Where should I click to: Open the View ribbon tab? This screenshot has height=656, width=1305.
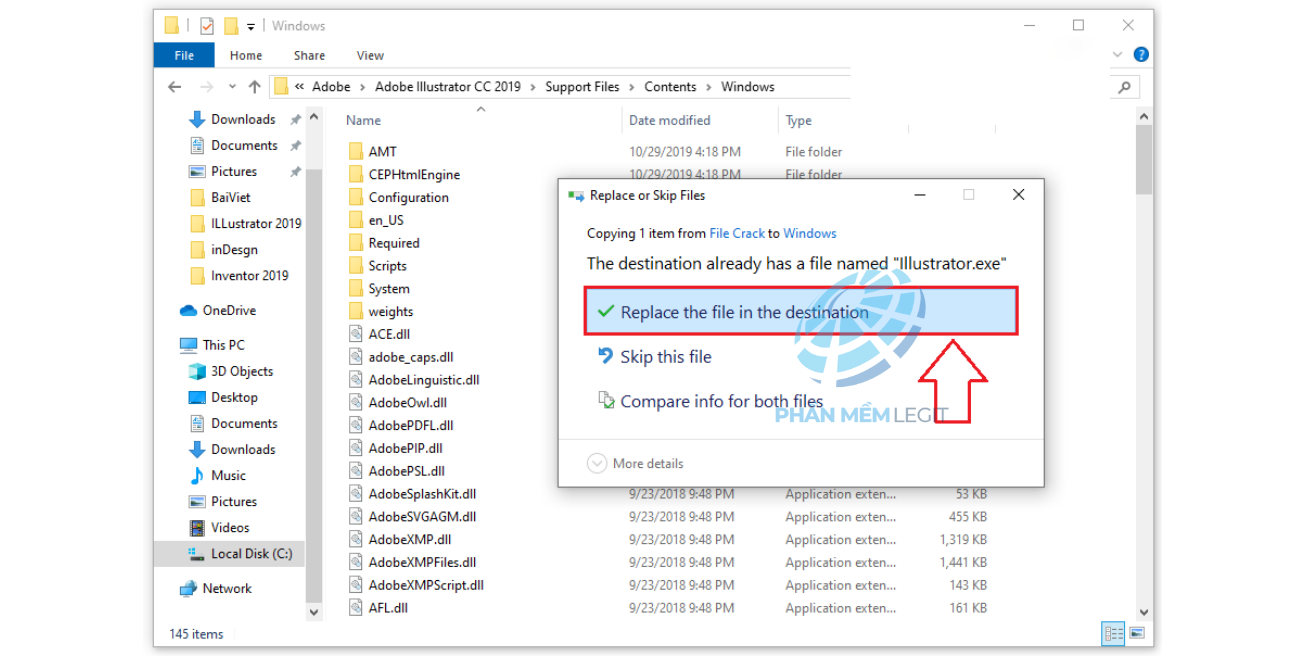click(x=370, y=56)
